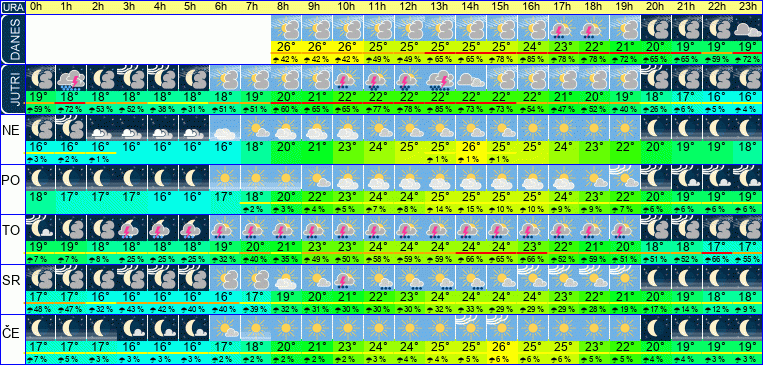Image resolution: width=763 pixels, height=365 pixels.
Task: Click the JUTRI 14h cloudy icon
Action: 471,78
